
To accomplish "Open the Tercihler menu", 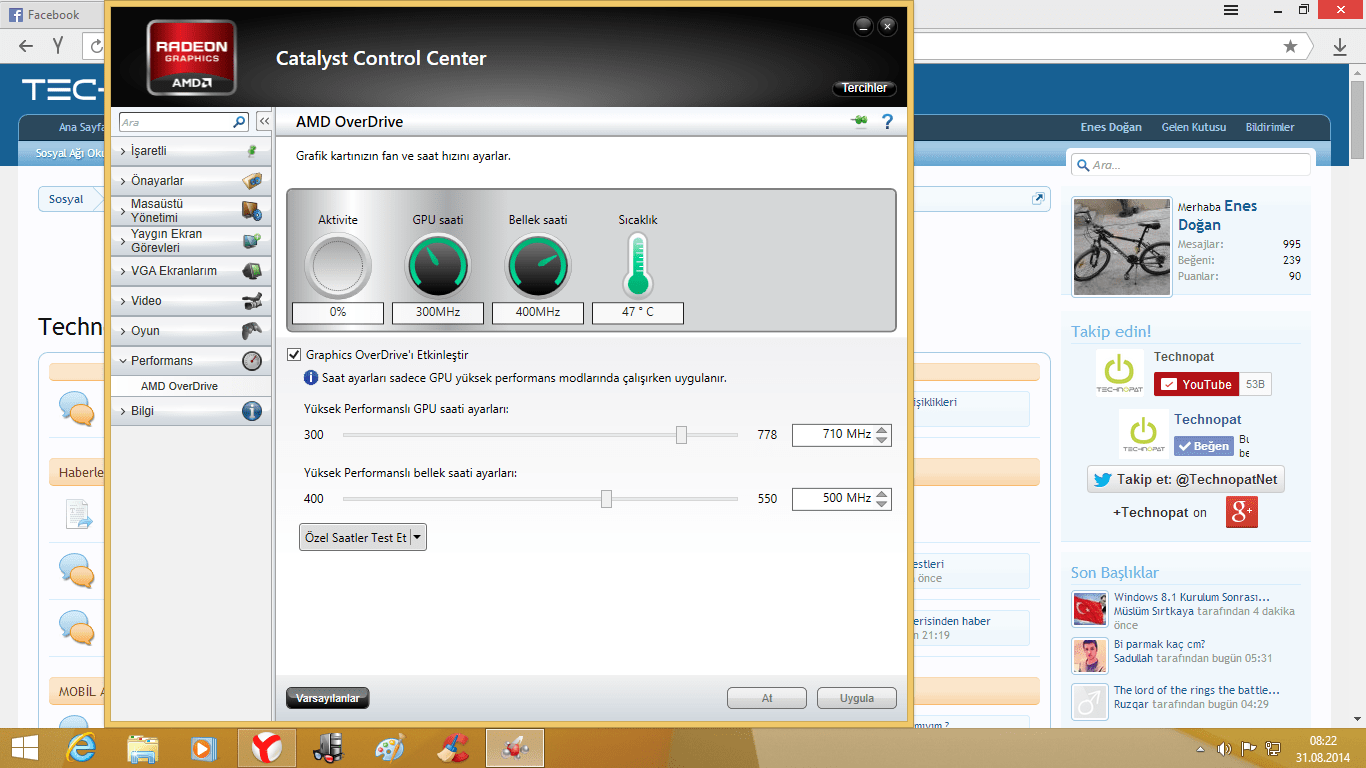I will 864,88.
